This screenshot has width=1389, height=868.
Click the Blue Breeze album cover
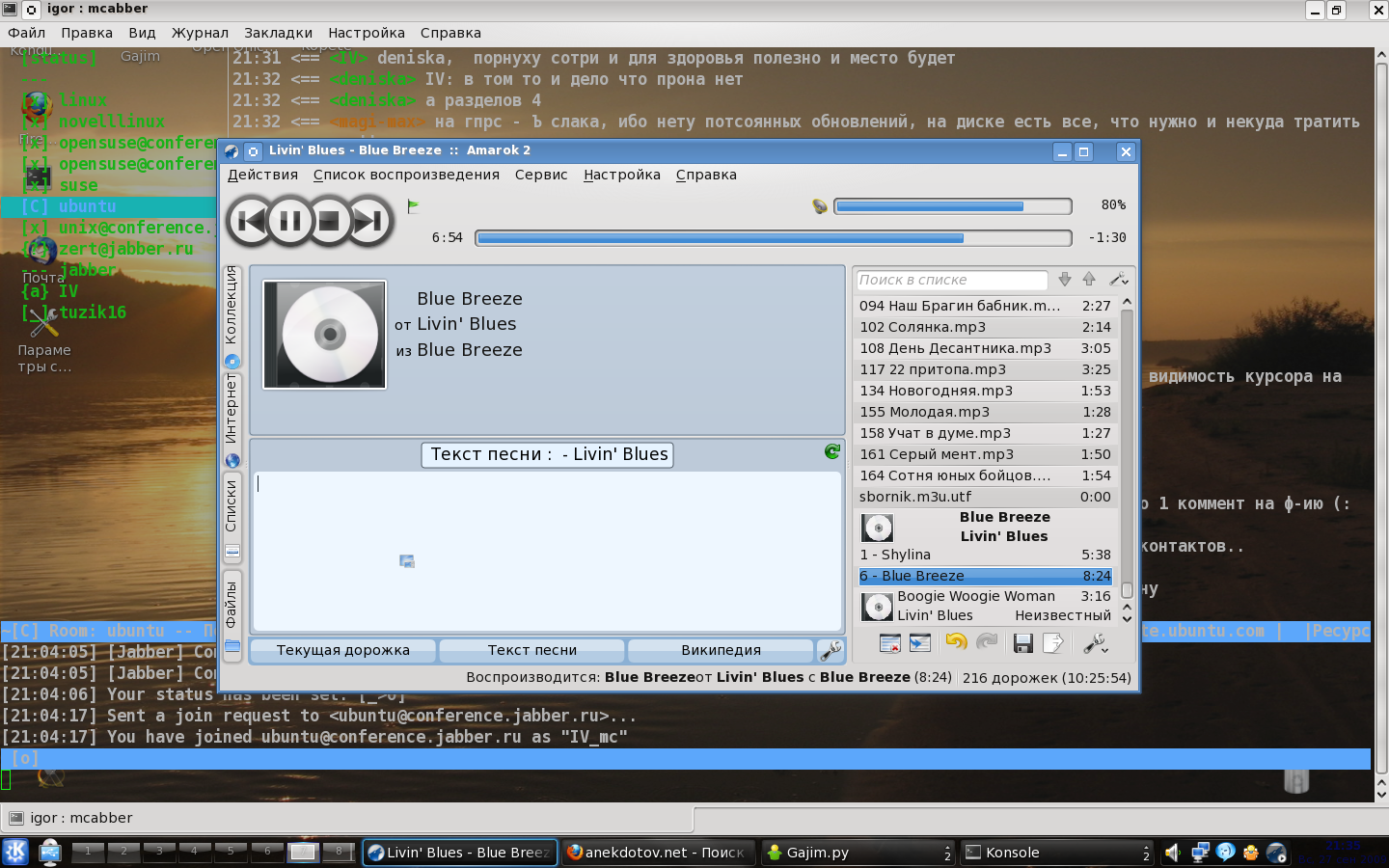325,335
